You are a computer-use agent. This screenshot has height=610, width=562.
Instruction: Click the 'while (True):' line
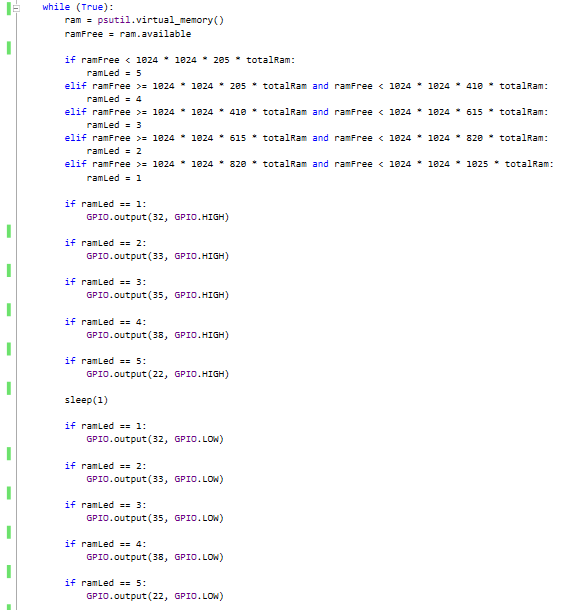[x=78, y=7]
